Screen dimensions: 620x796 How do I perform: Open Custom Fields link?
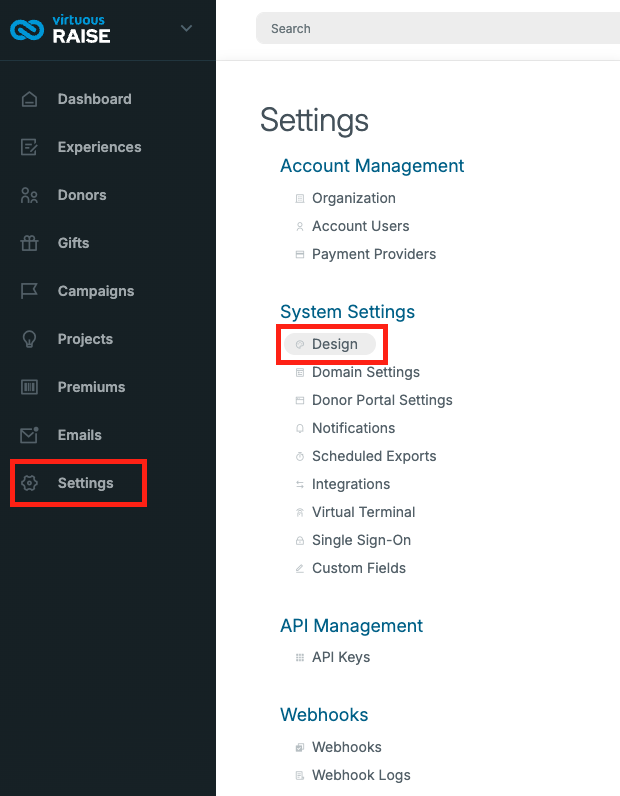[359, 568]
